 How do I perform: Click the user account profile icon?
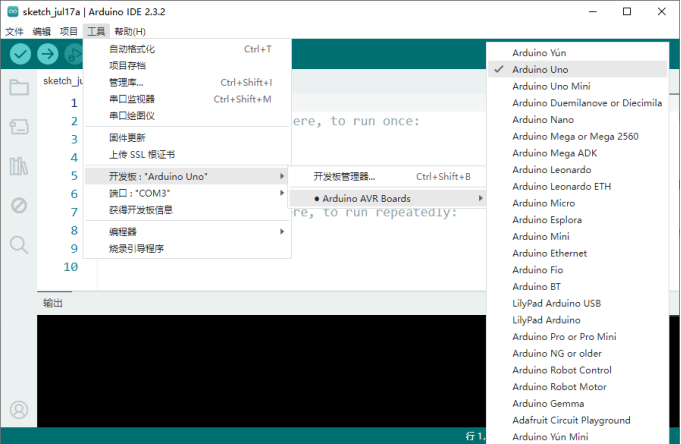click(19, 409)
